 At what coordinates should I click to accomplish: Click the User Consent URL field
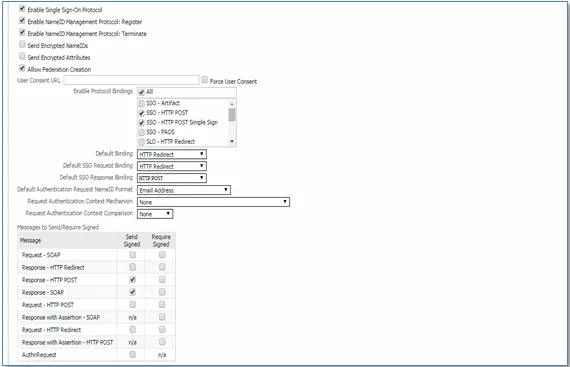[131, 80]
